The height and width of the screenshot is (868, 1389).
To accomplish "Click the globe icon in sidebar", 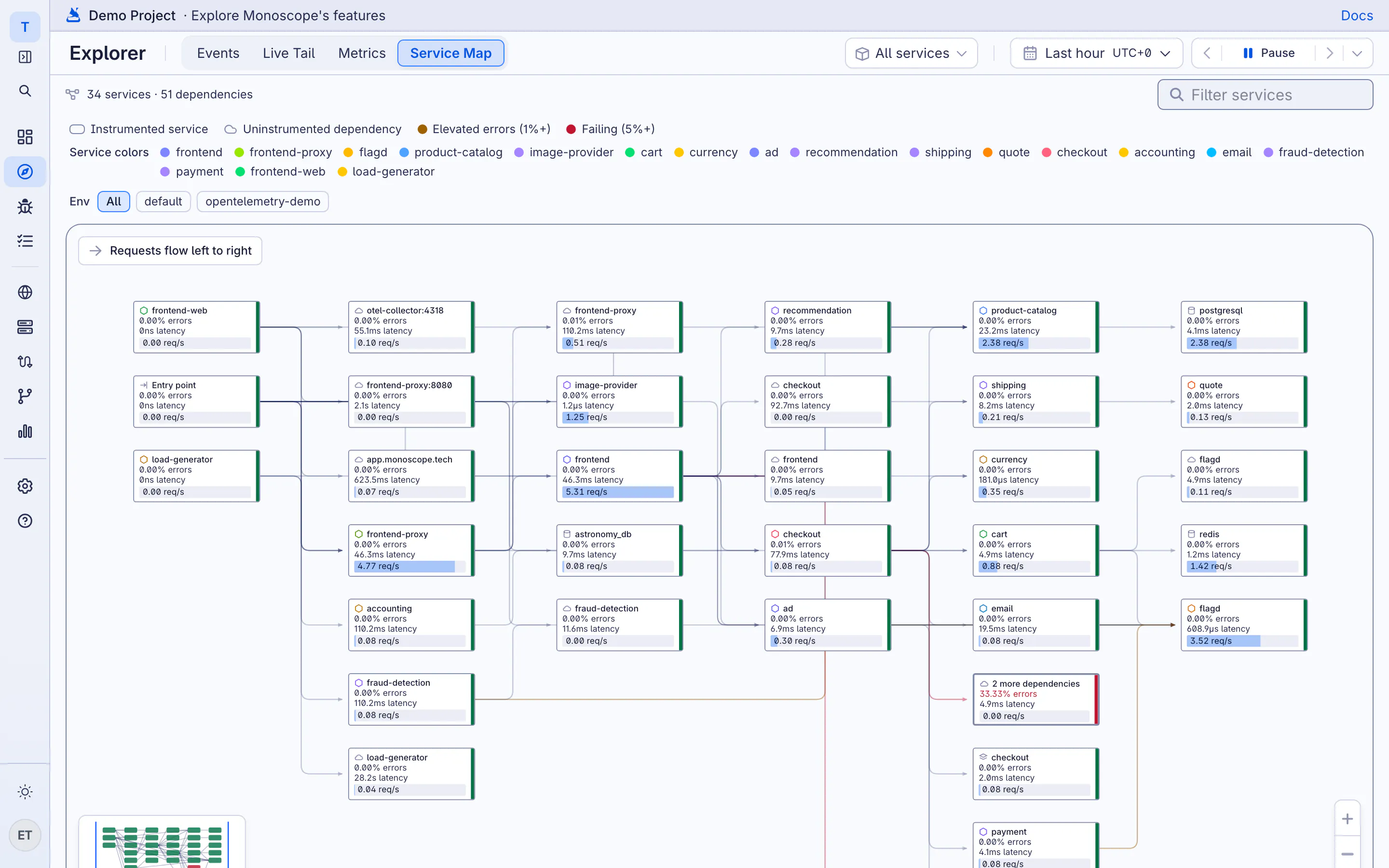I will 25,292.
